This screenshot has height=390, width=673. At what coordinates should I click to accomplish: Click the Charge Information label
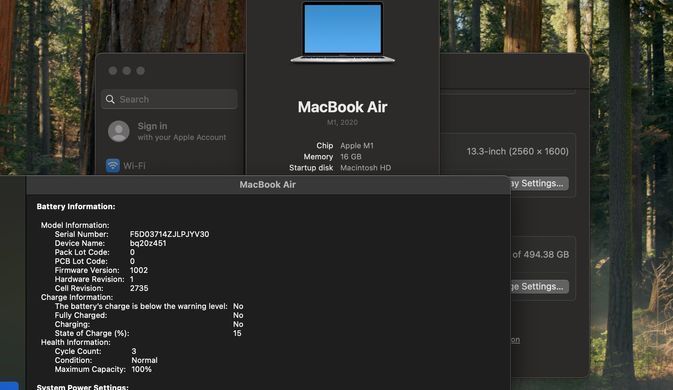pyautogui.click(x=77, y=297)
